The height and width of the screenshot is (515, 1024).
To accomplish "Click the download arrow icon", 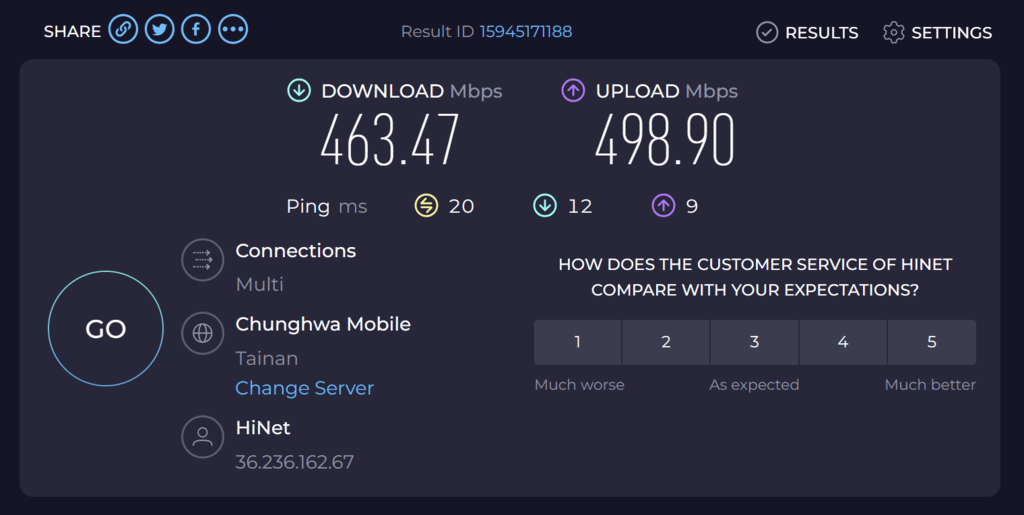I will coord(299,90).
